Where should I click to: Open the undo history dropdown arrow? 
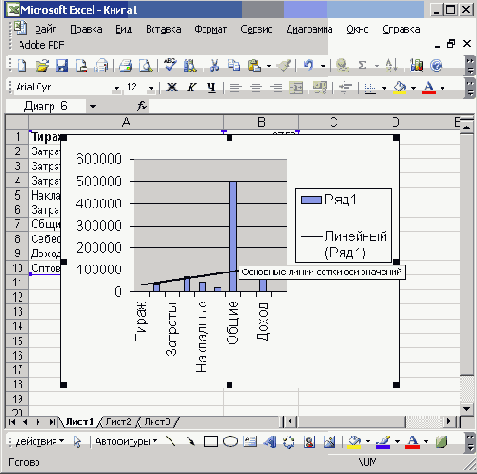[323, 66]
